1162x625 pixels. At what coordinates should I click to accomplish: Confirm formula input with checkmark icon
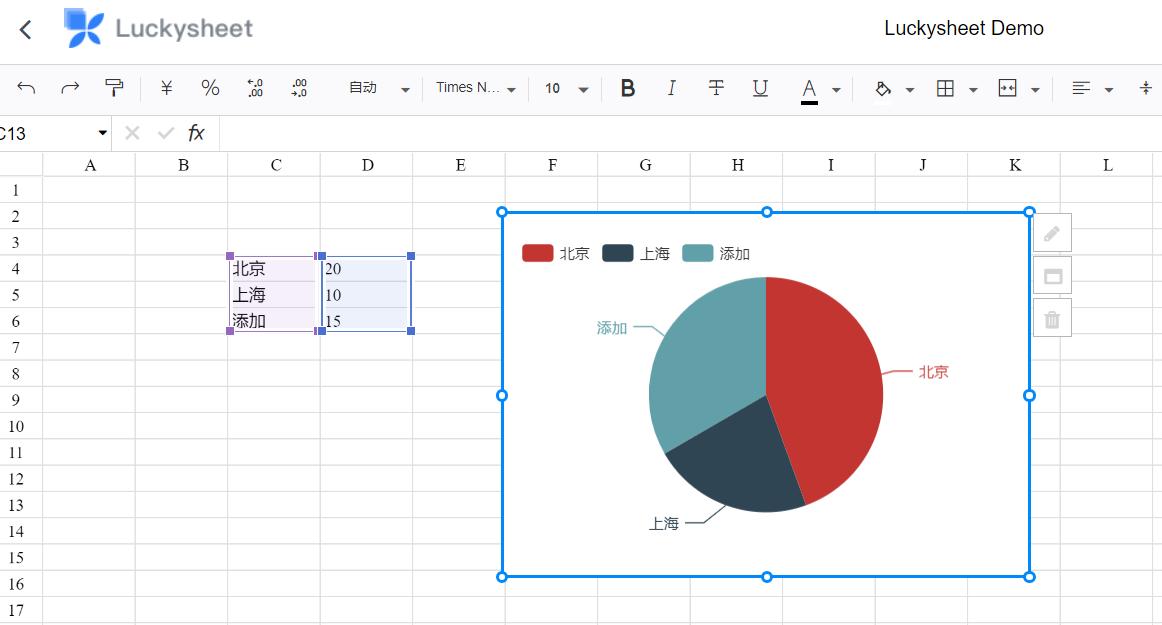[165, 133]
